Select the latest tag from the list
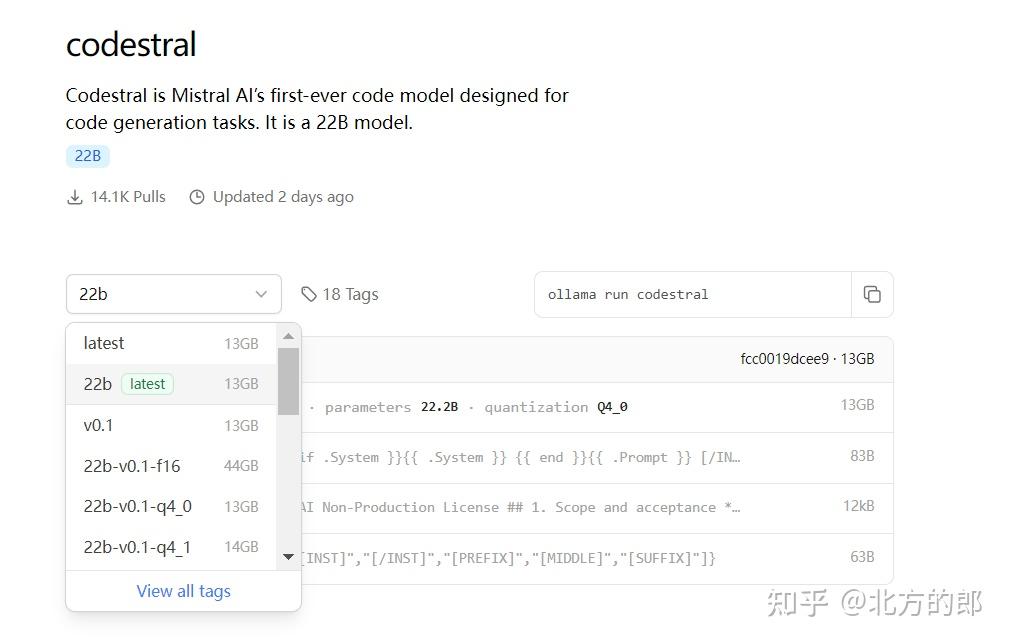Viewport: 1009px width, 643px height. (103, 343)
